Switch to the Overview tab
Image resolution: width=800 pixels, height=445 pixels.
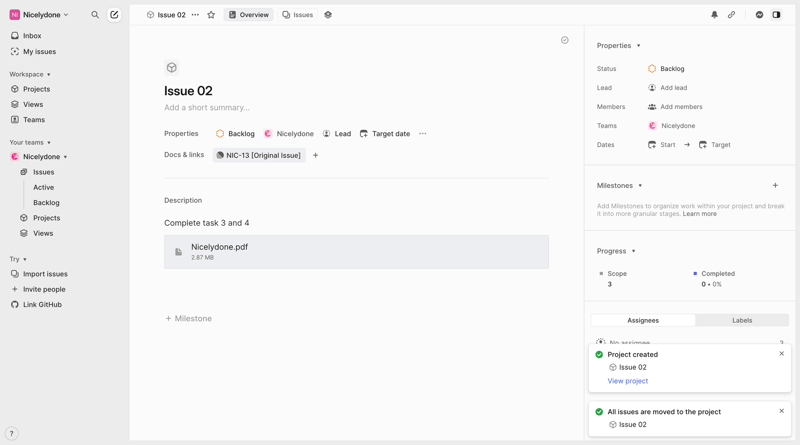(248, 15)
